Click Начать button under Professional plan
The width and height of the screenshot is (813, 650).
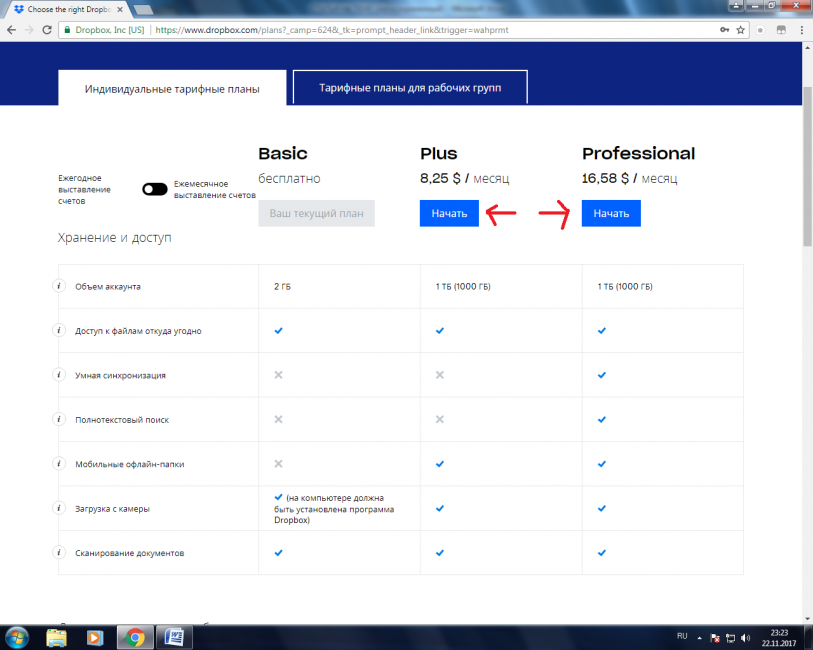[x=611, y=213]
